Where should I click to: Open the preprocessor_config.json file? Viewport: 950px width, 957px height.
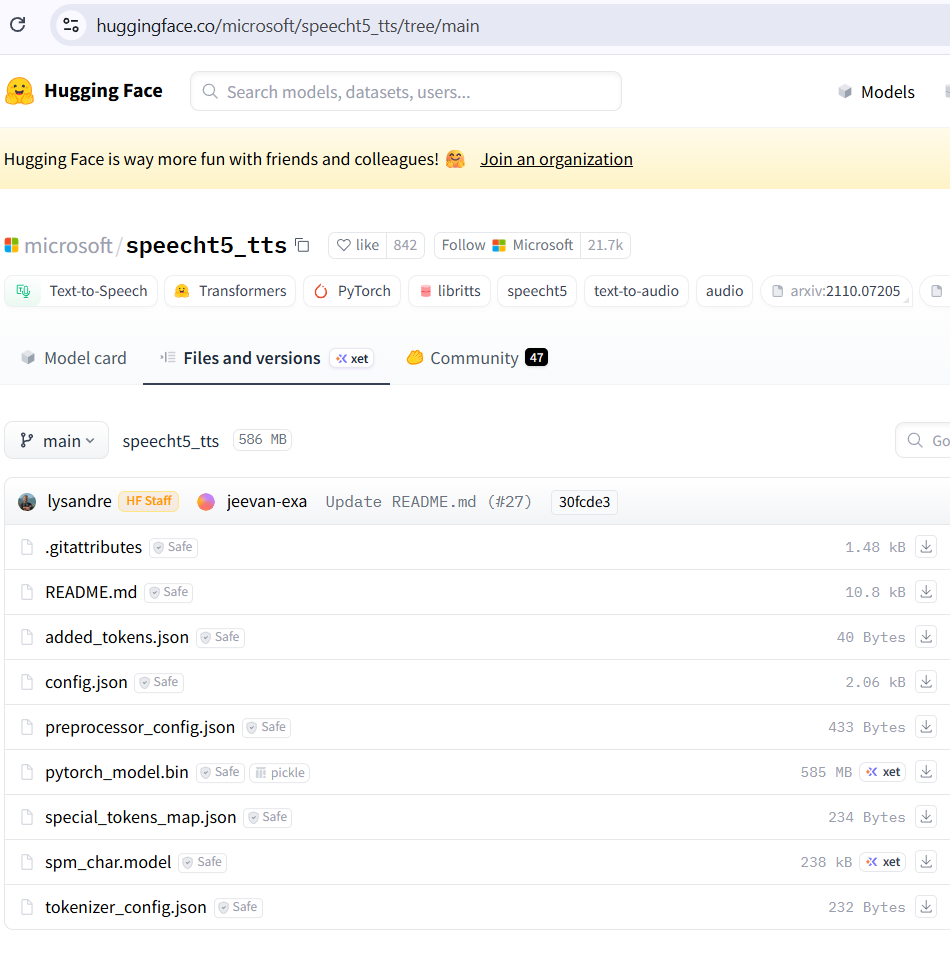coord(140,728)
